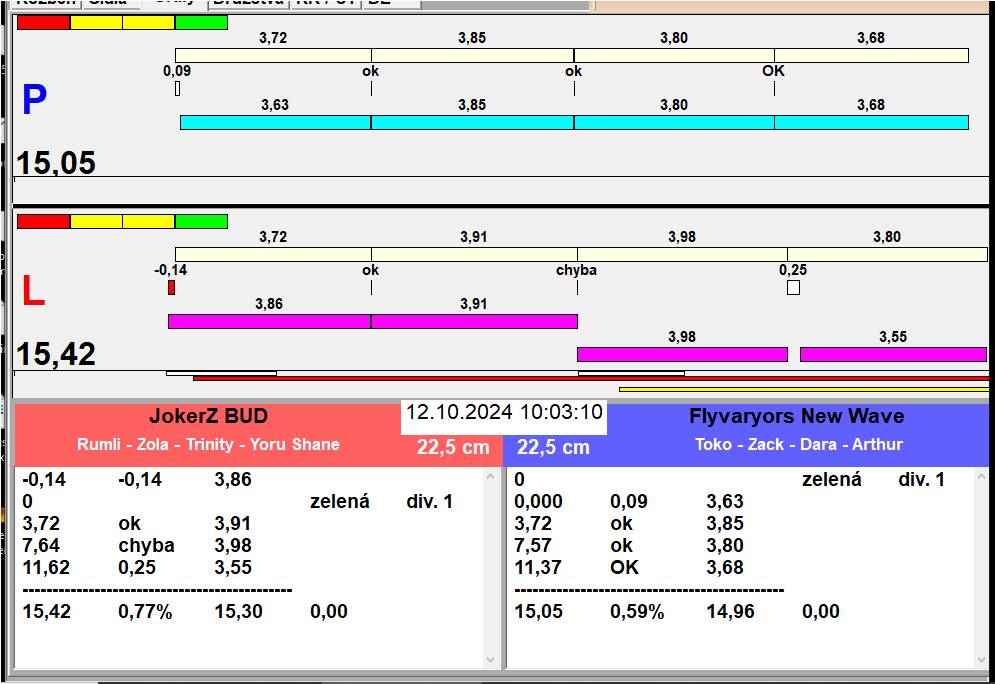Click the "7,57" split in Flyvaryors list
995x684 pixels.
pos(533,545)
